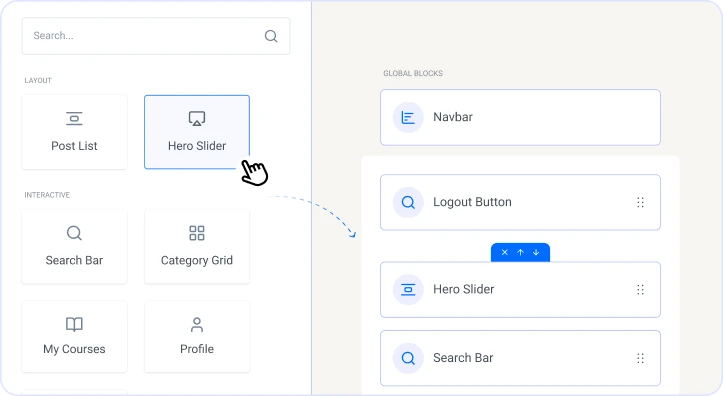This screenshot has height=396, width=723.
Task: Focus the Search... input field
Action: (x=156, y=36)
